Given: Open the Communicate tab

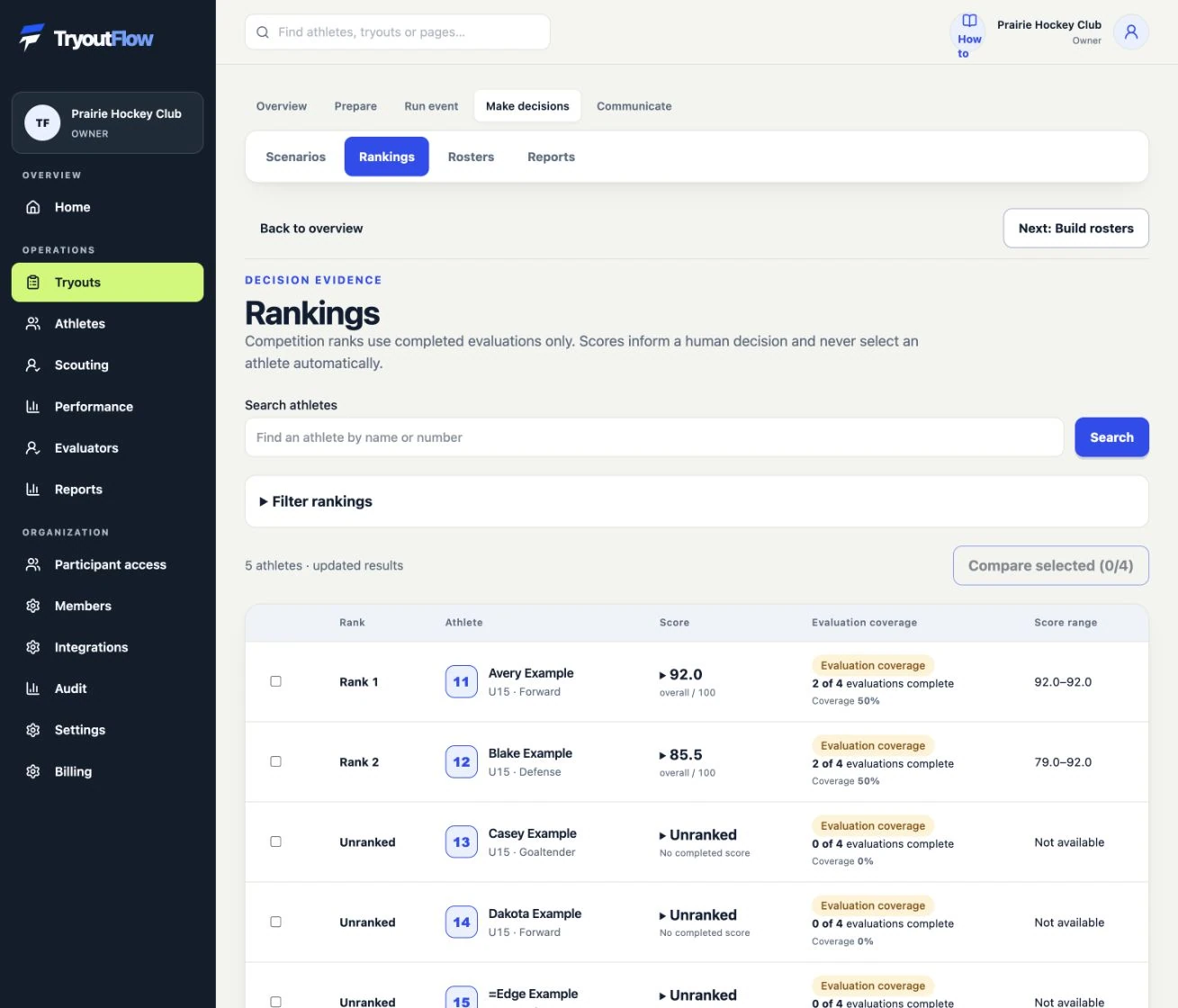Looking at the screenshot, I should 634,106.
